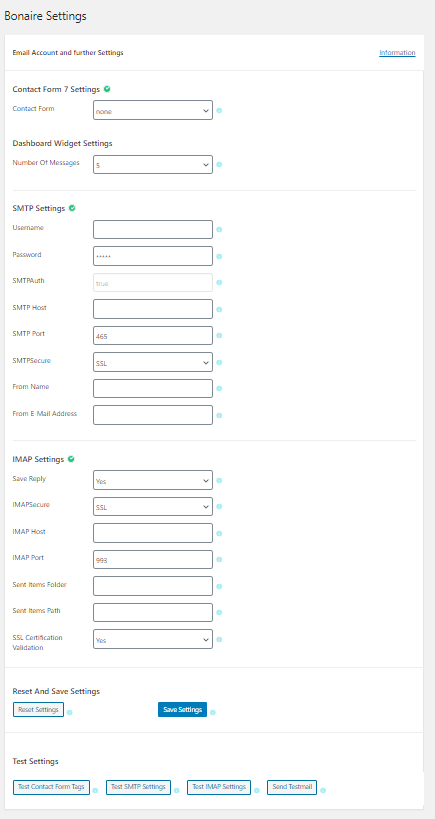Click the help icon next to Save Settings button
The image size is (435, 819).
(x=213, y=712)
